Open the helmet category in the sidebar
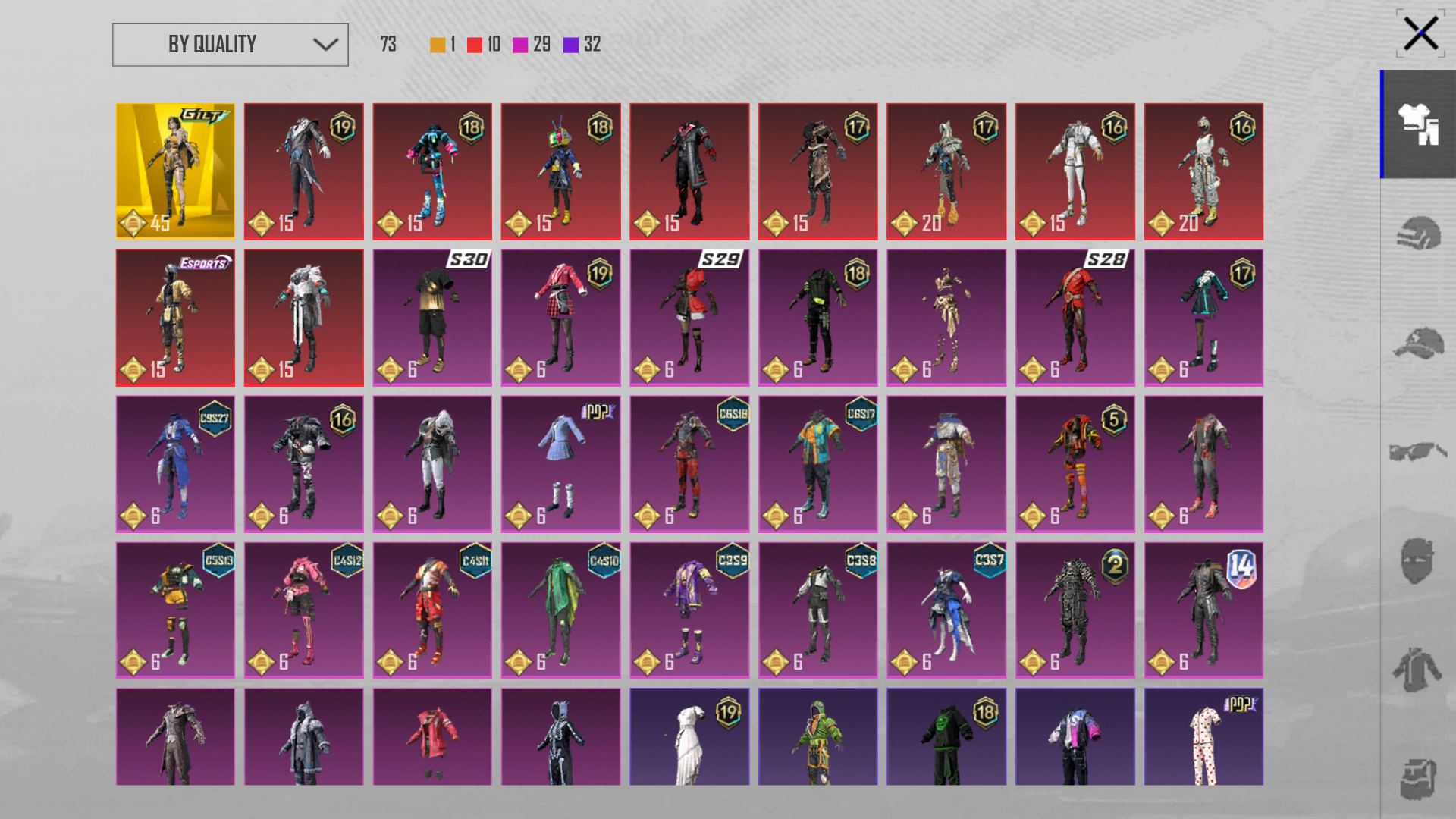 pos(1419,234)
